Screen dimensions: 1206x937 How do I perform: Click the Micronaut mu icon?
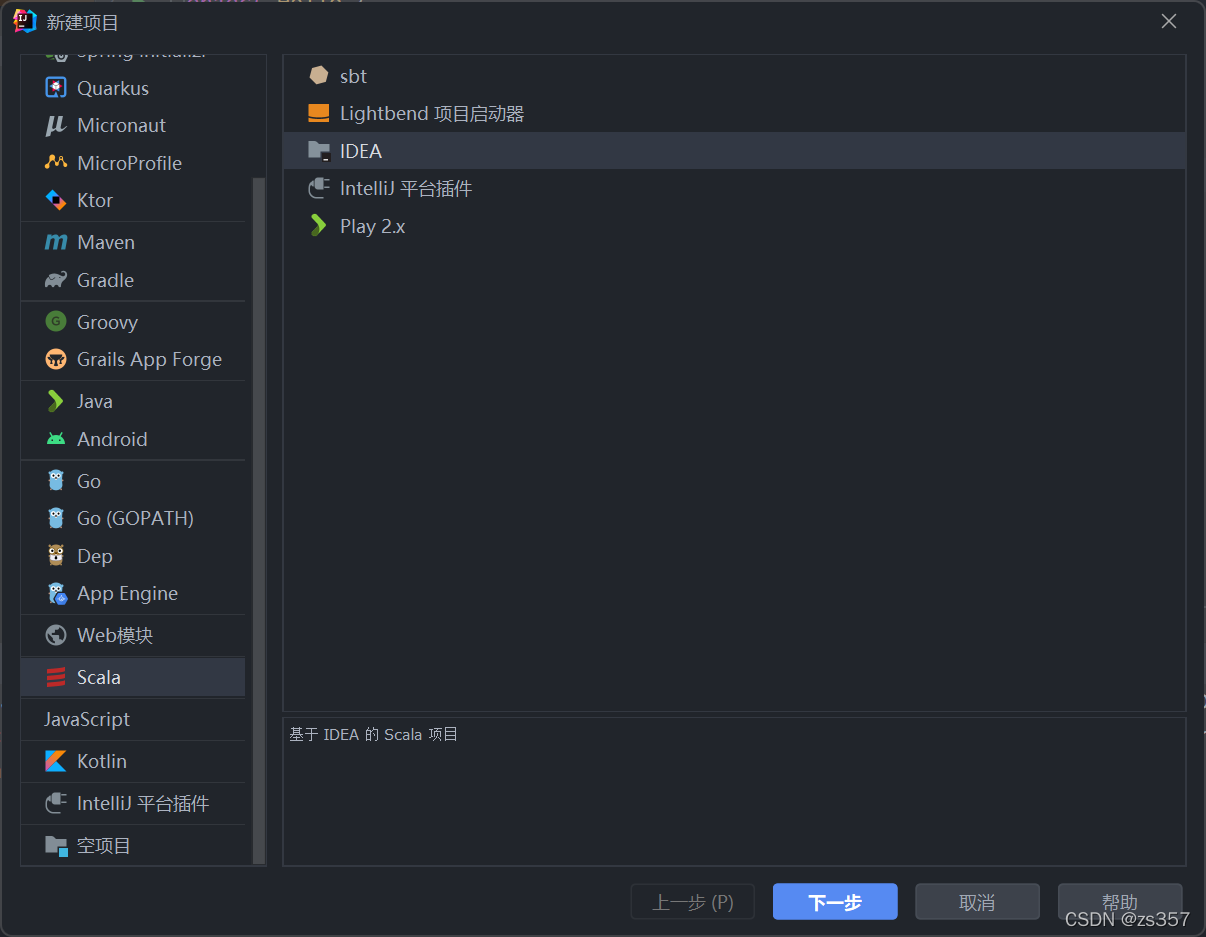click(56, 125)
